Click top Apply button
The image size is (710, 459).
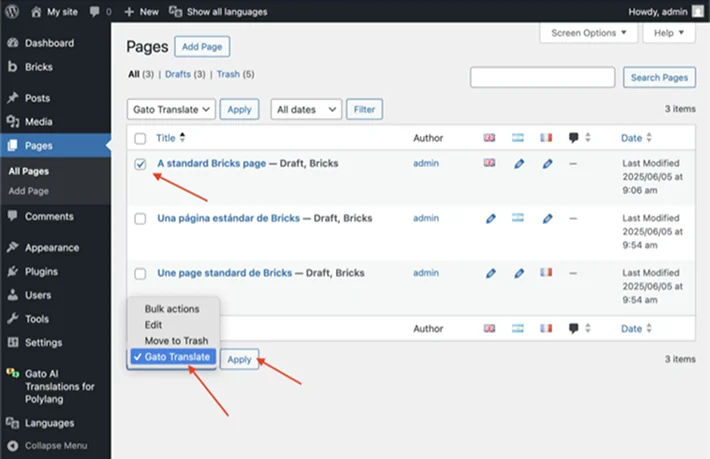click(239, 110)
